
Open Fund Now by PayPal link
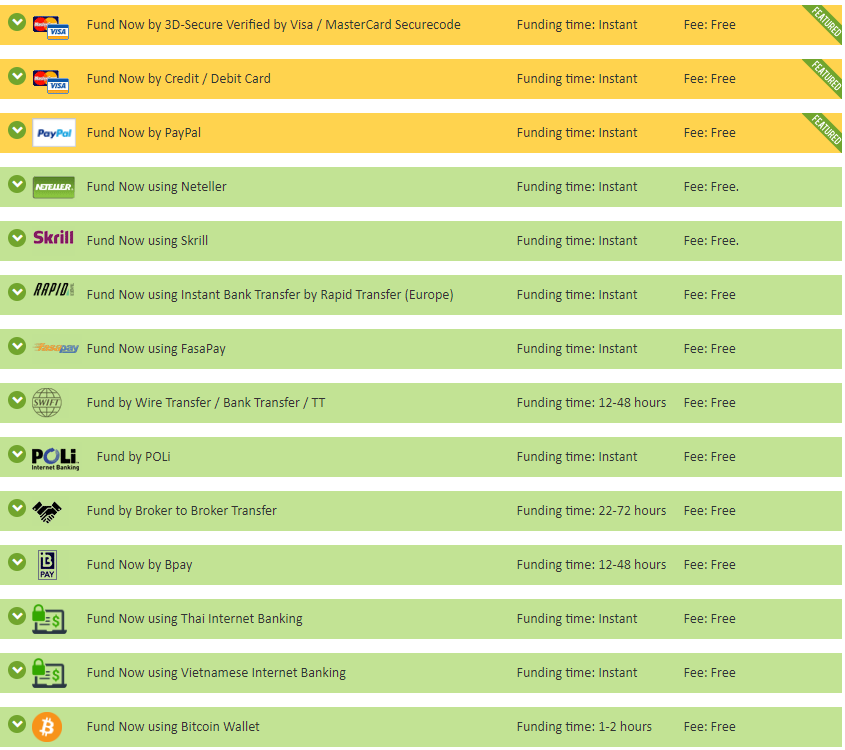pos(143,133)
